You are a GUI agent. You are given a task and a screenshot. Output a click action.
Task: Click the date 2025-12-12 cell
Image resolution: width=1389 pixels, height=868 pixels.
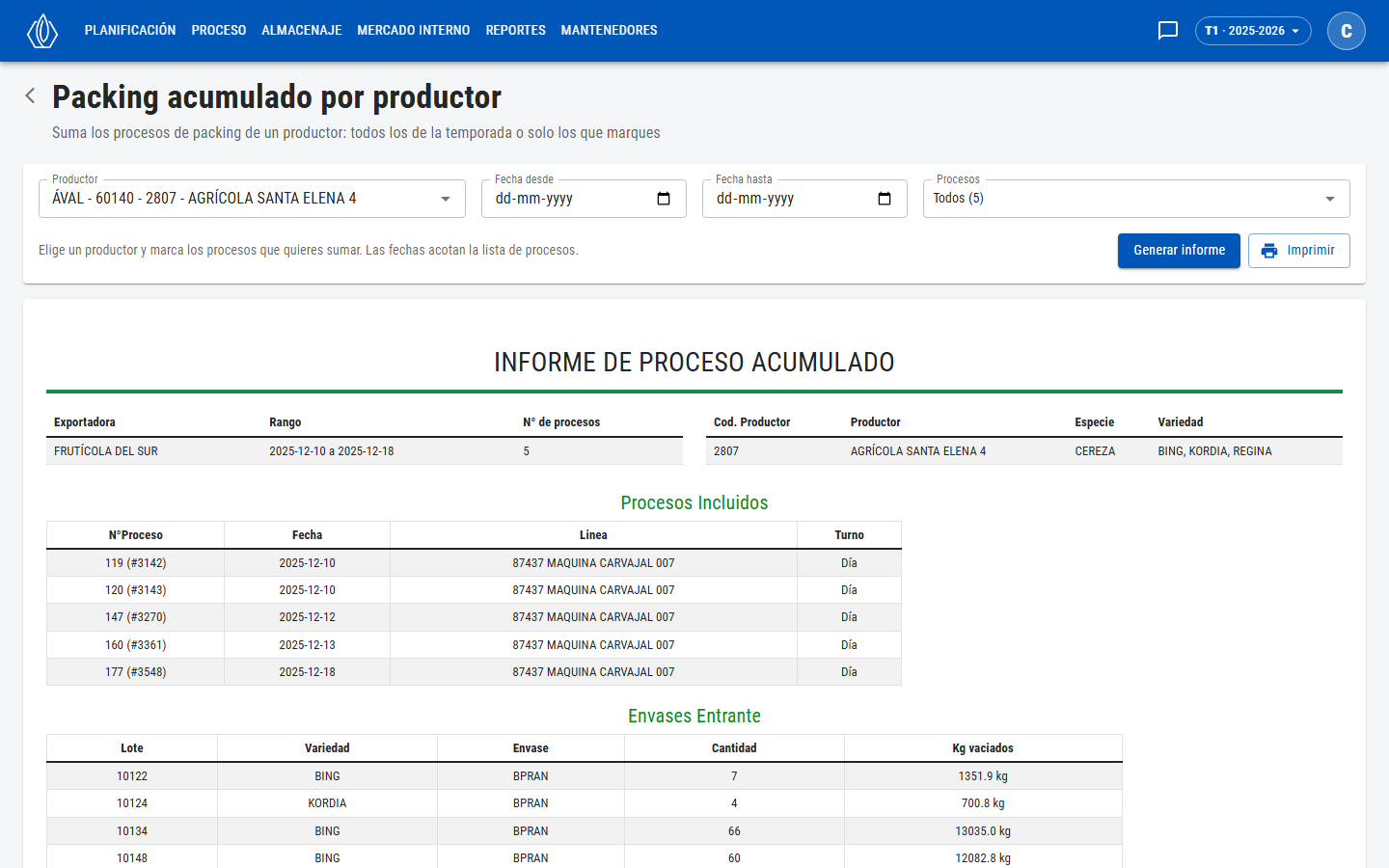[308, 617]
